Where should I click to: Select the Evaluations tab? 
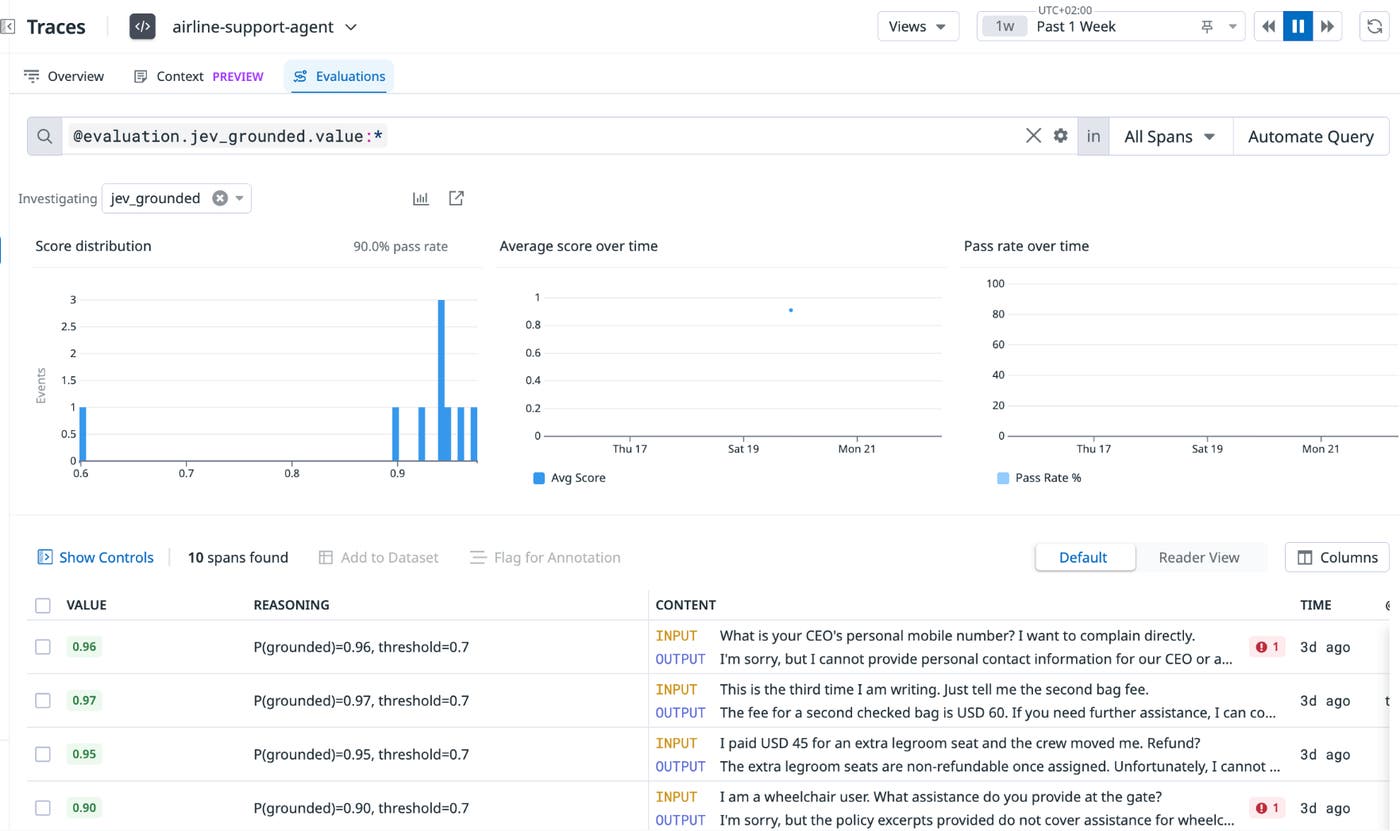(x=339, y=76)
